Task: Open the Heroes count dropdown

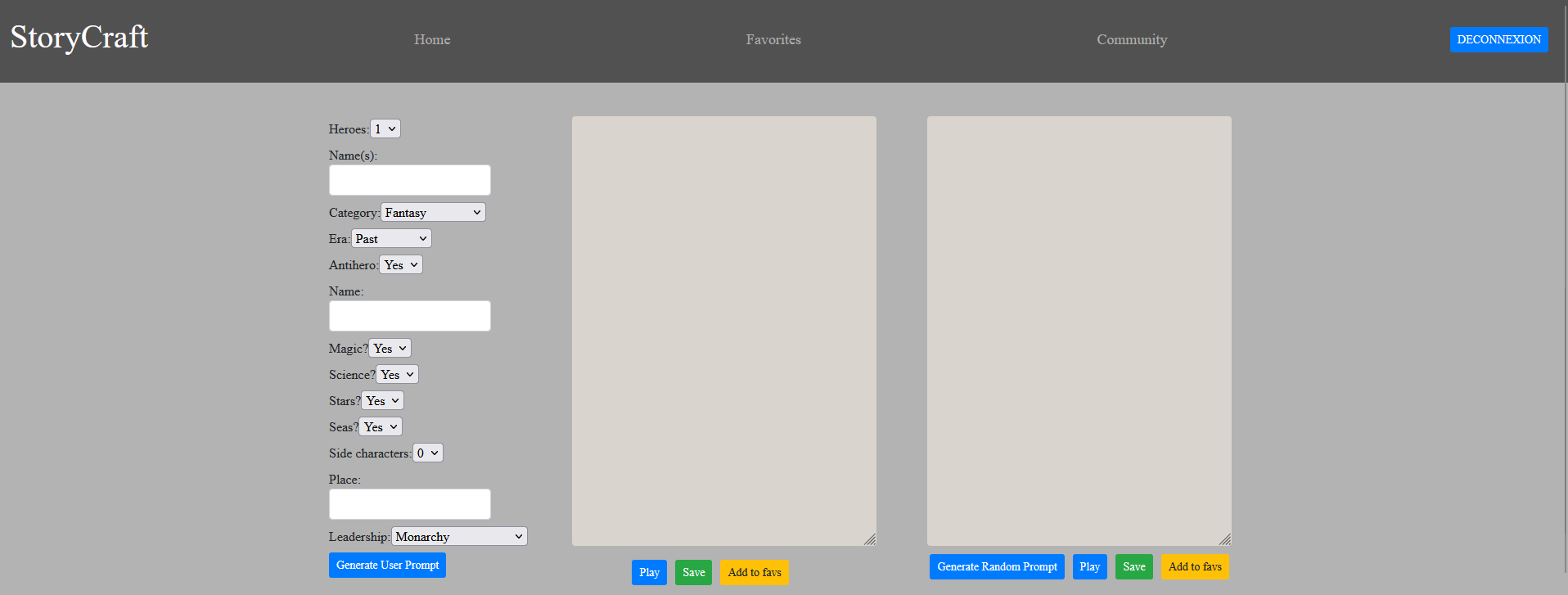Action: pyautogui.click(x=385, y=129)
